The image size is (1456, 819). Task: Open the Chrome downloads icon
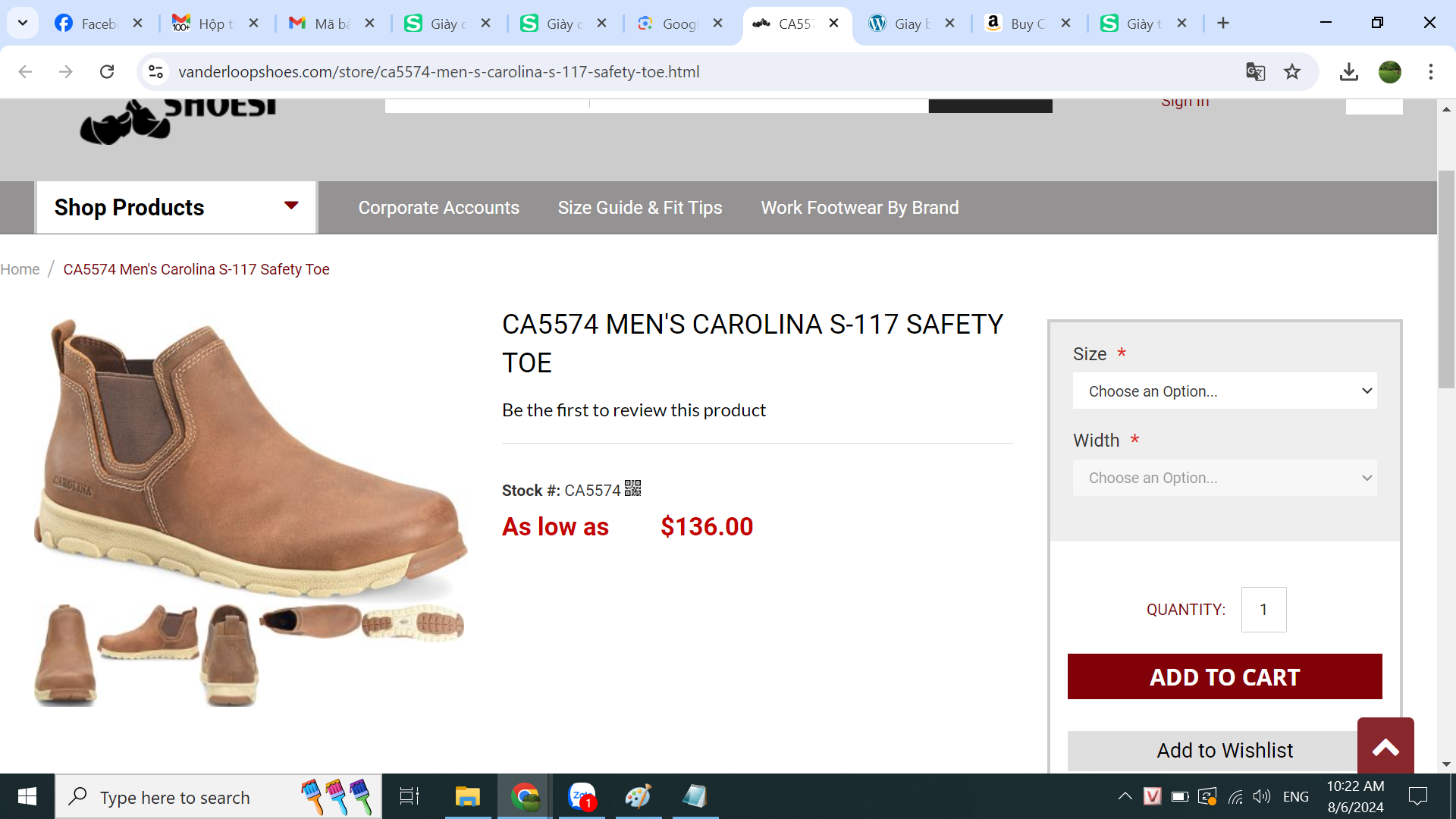(1348, 72)
